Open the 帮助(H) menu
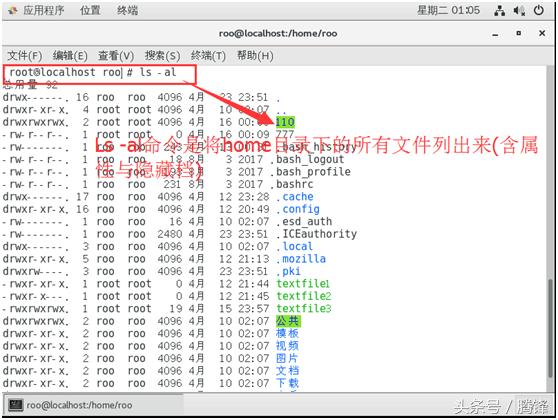Viewport: 558px width, 420px height. click(x=255, y=56)
